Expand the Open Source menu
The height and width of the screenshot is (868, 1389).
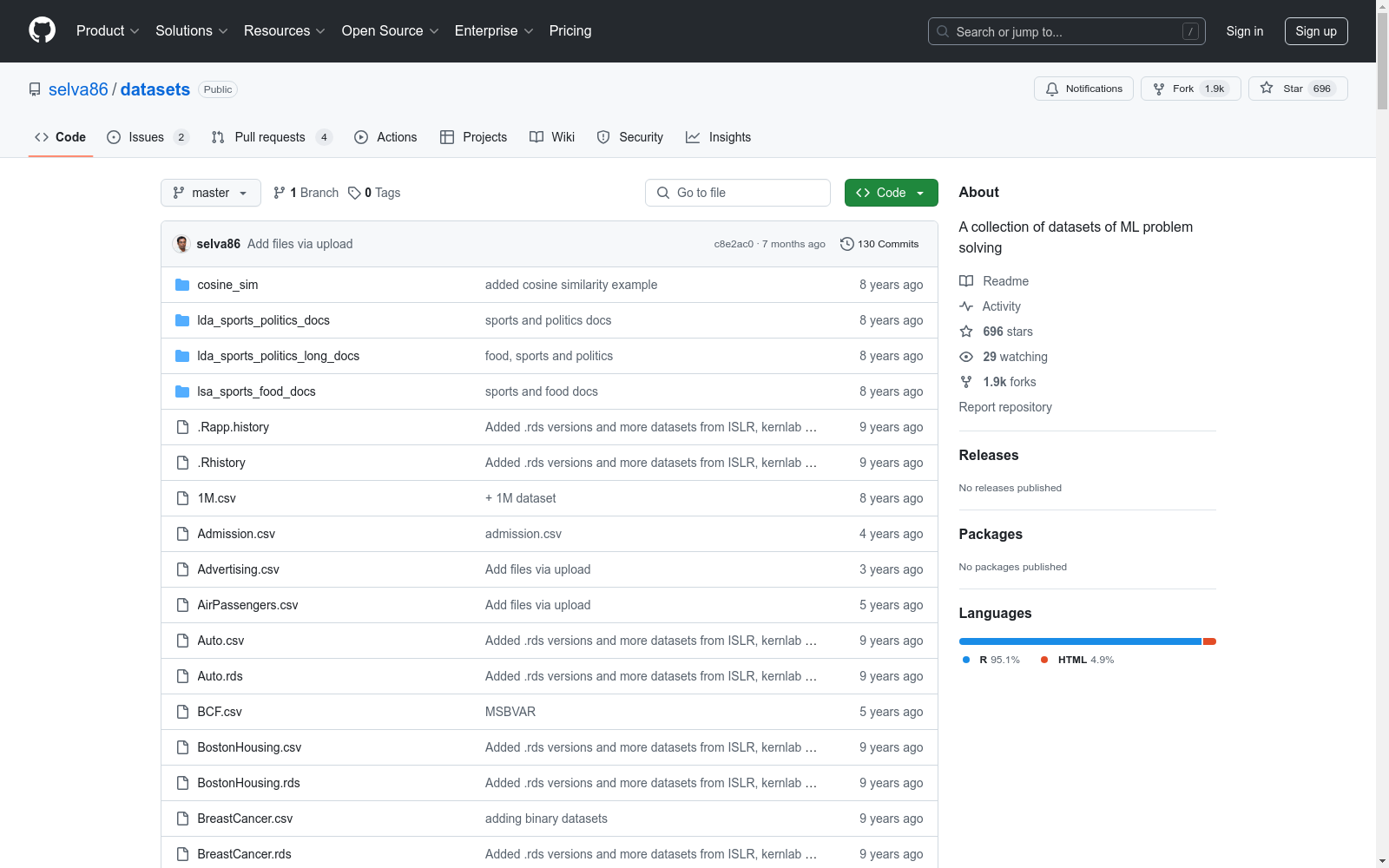(x=391, y=31)
